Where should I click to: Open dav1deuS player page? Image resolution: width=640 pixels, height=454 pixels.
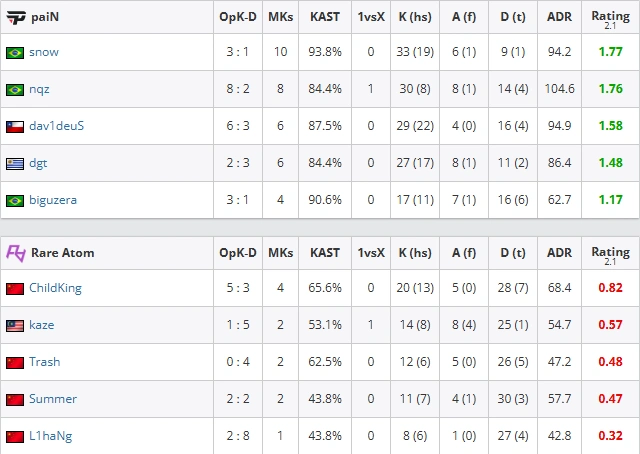pos(56,126)
